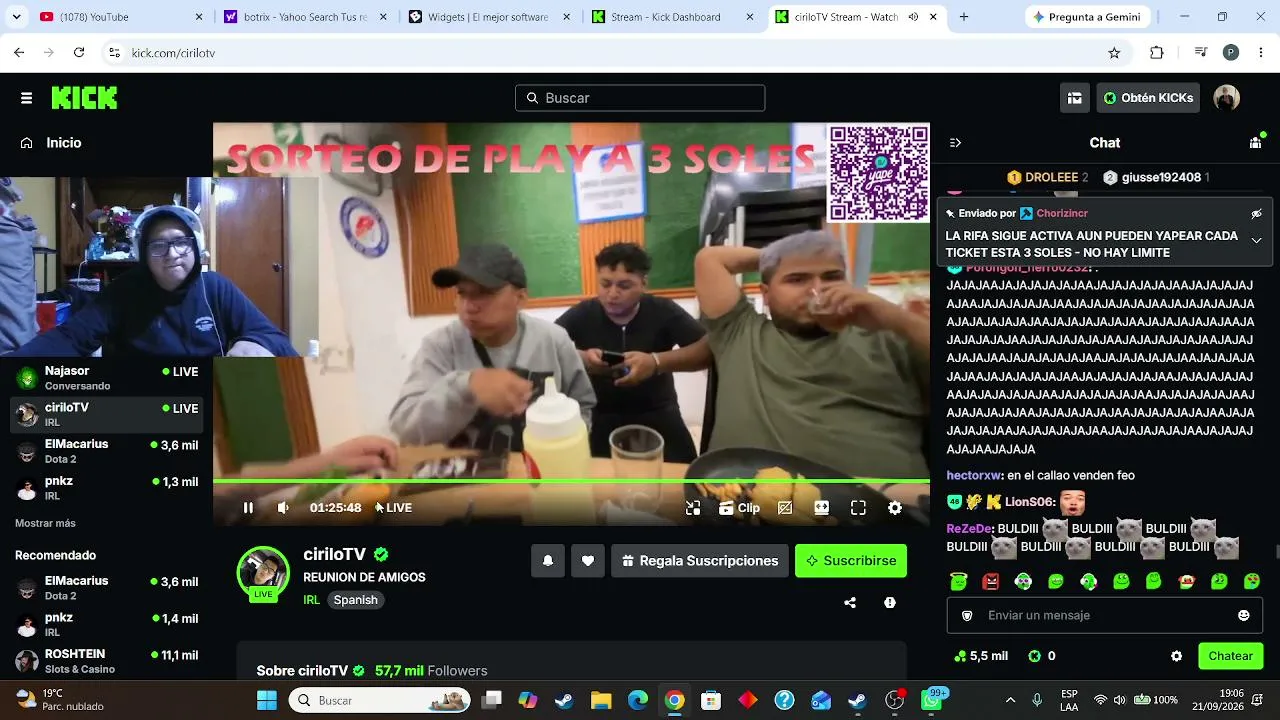Viewport: 1280px width, 720px height.
Task: Open the chat viewers list icon
Action: [1256, 143]
